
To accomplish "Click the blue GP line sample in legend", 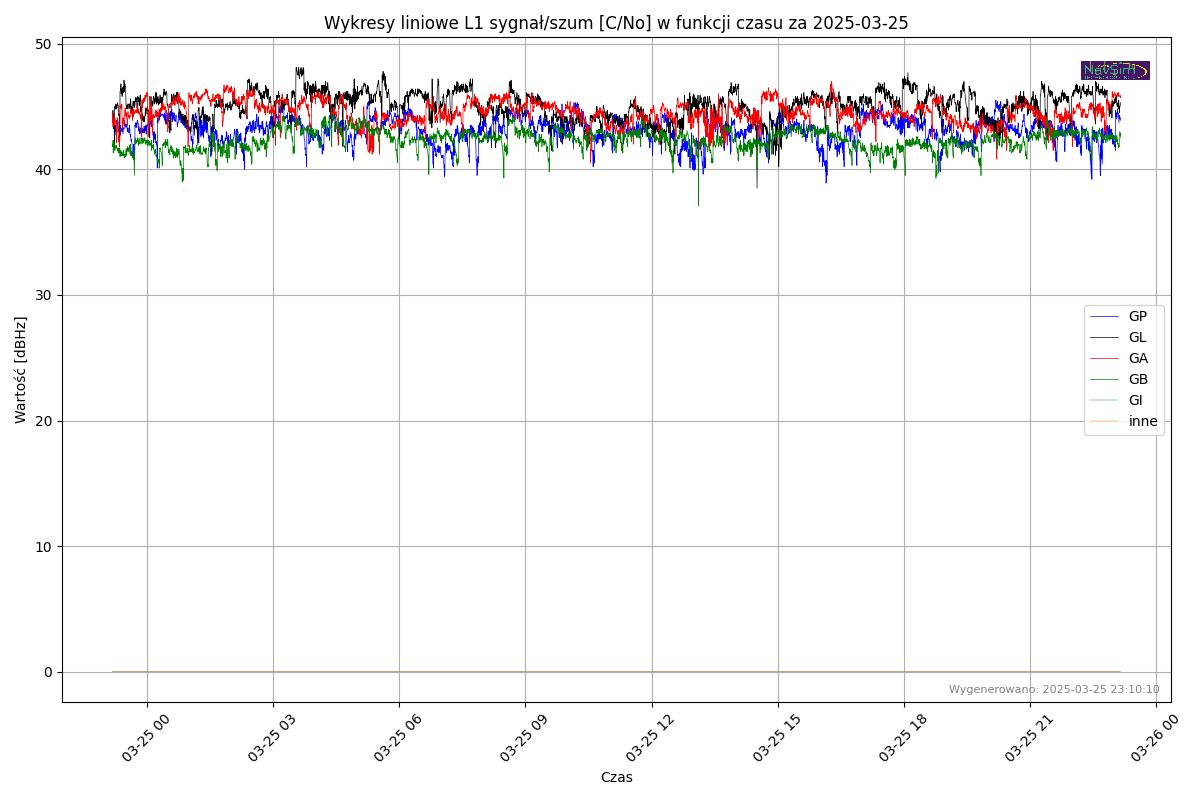I will click(1105, 316).
